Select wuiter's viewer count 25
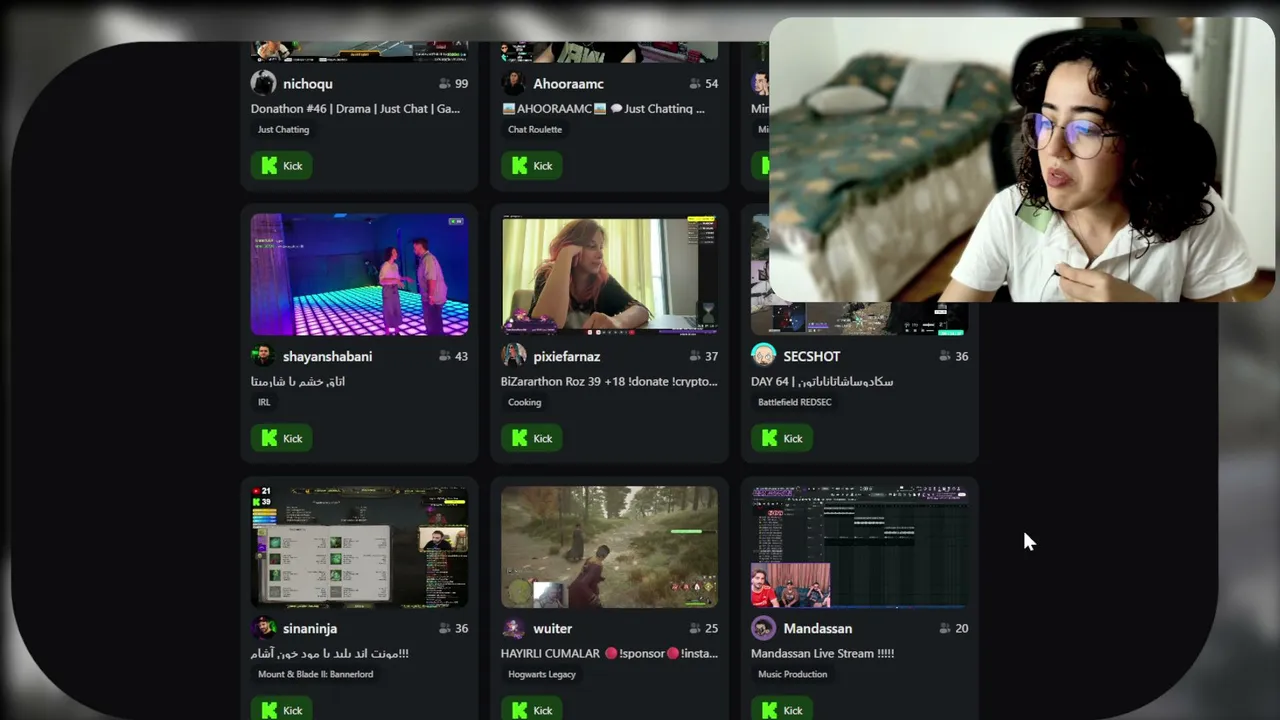1280x720 pixels. 703,628
